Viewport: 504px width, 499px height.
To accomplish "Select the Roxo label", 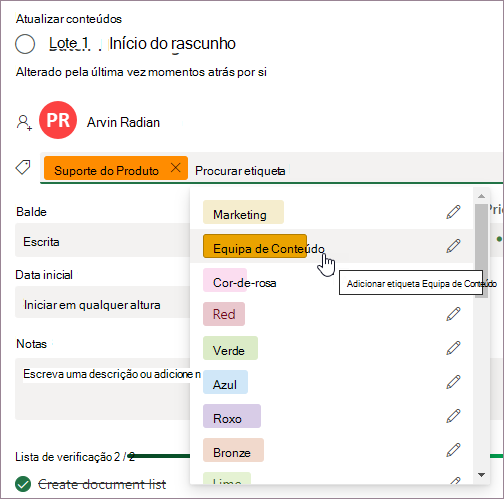I will [232, 416].
